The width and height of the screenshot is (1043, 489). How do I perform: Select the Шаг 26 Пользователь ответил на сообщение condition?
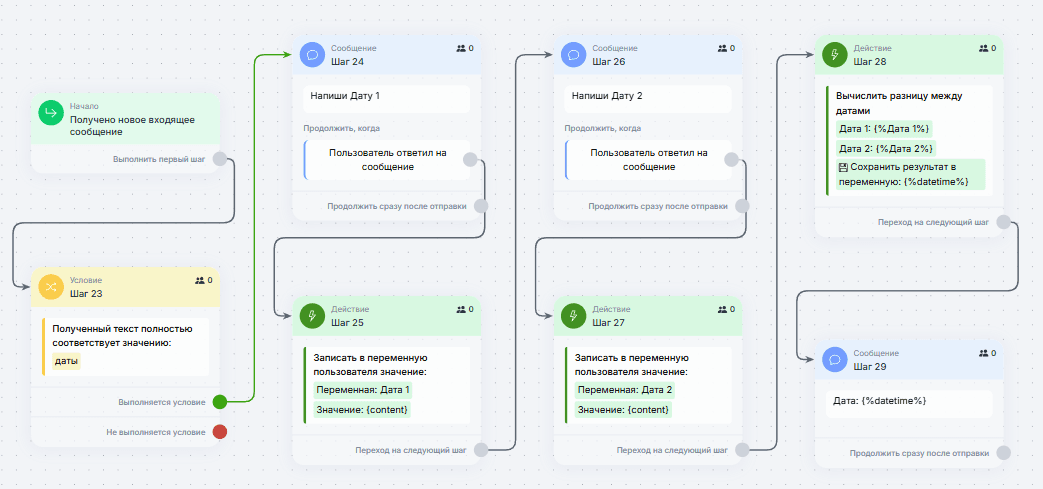click(648, 160)
